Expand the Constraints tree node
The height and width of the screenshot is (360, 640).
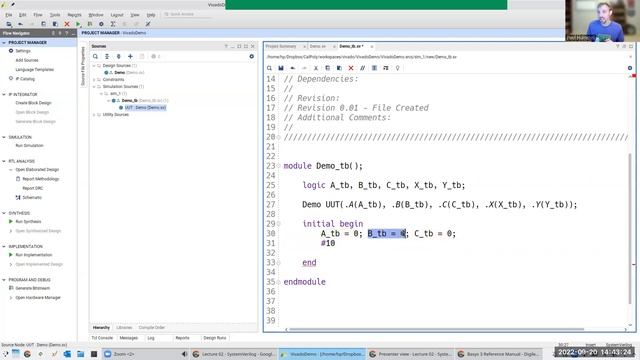[x=94, y=80]
